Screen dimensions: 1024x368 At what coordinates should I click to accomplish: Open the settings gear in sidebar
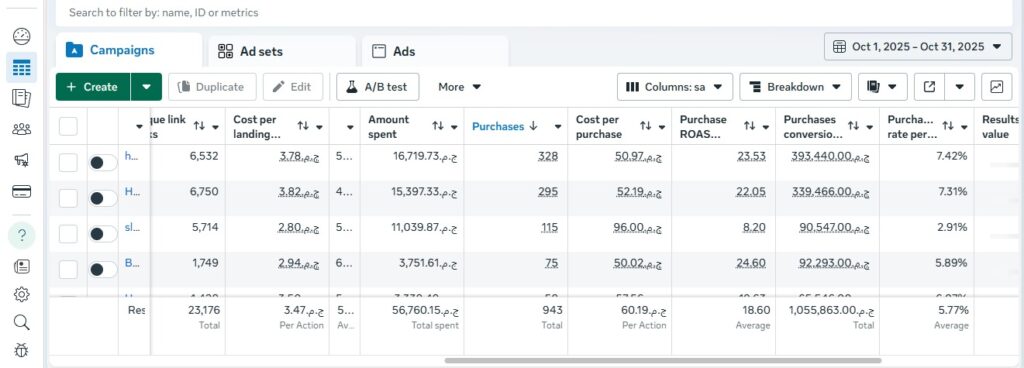pyautogui.click(x=22, y=295)
